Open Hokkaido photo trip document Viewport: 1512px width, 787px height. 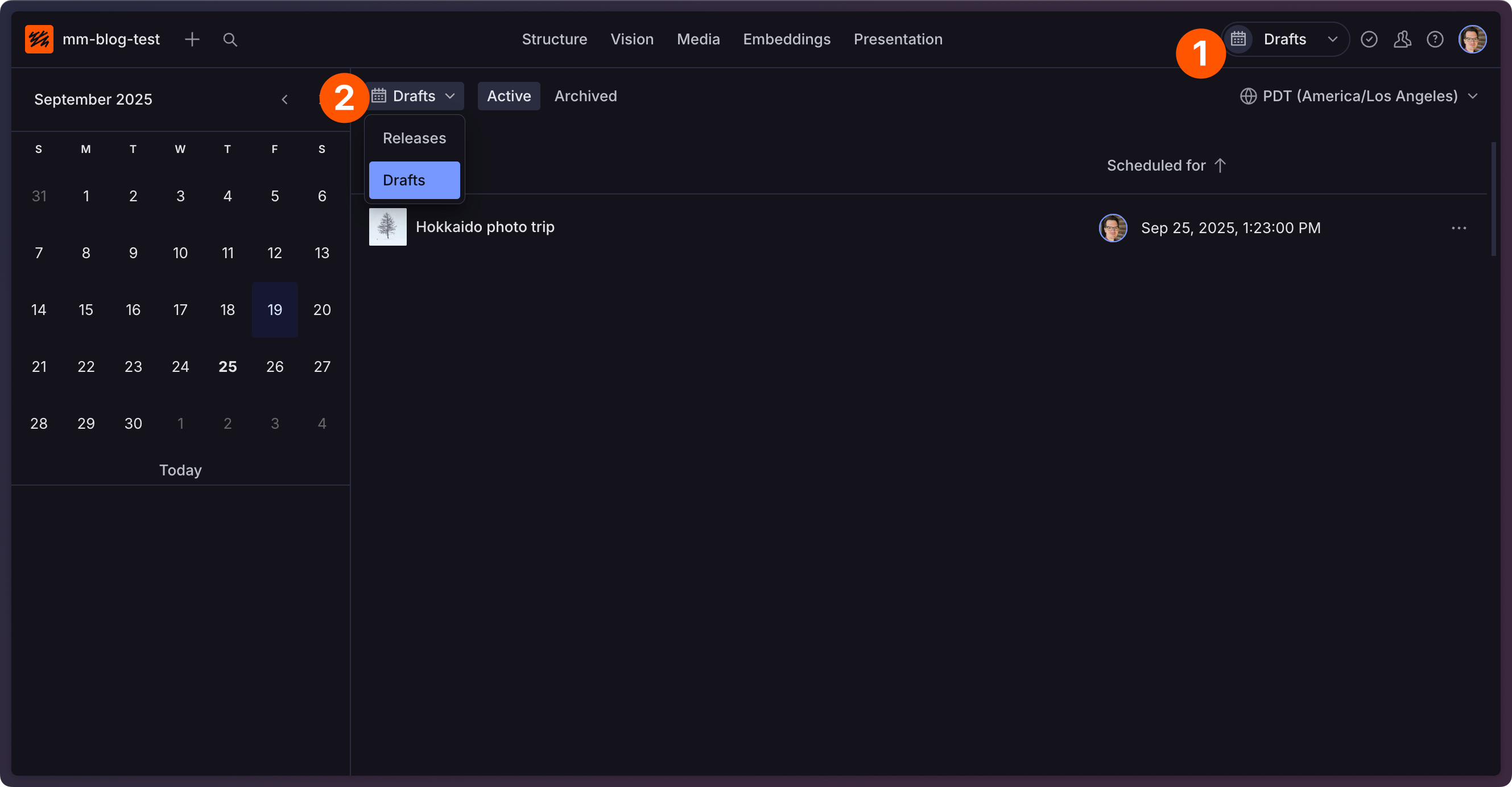pyautogui.click(x=485, y=226)
